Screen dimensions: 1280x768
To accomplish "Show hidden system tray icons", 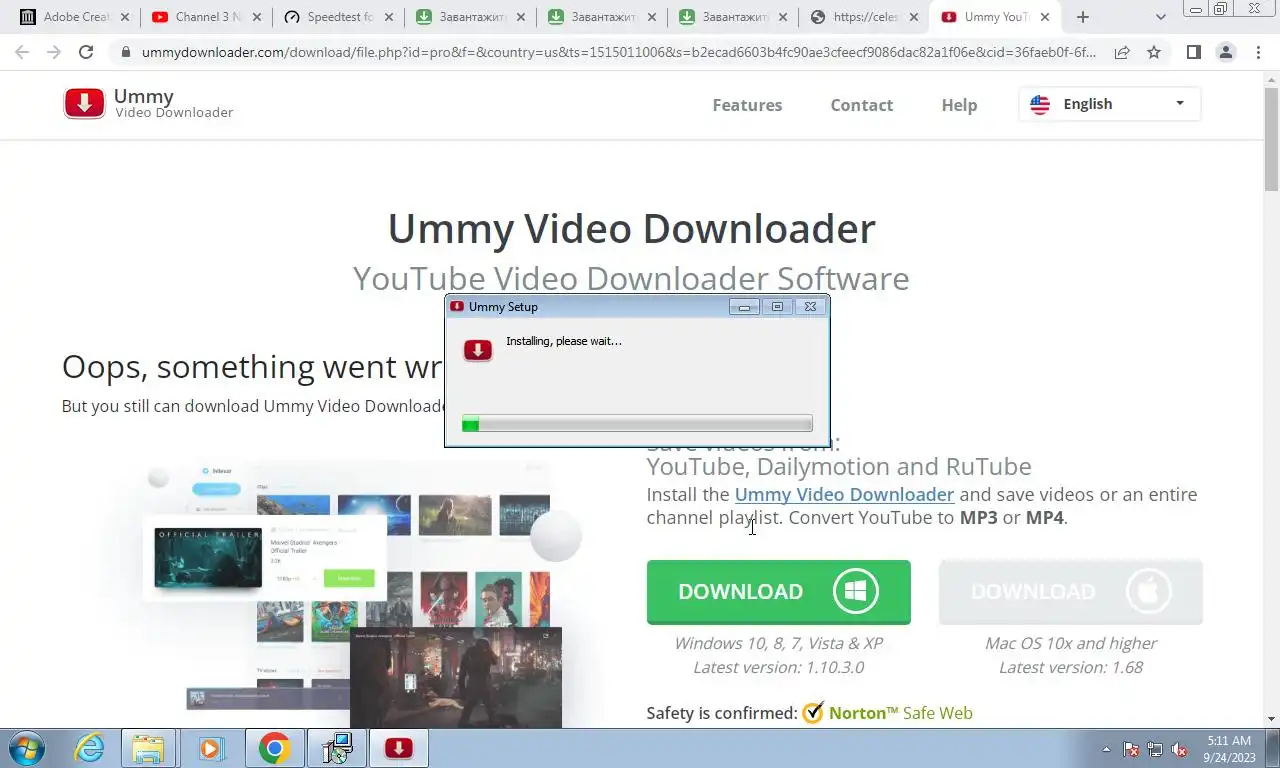I will 1106,748.
